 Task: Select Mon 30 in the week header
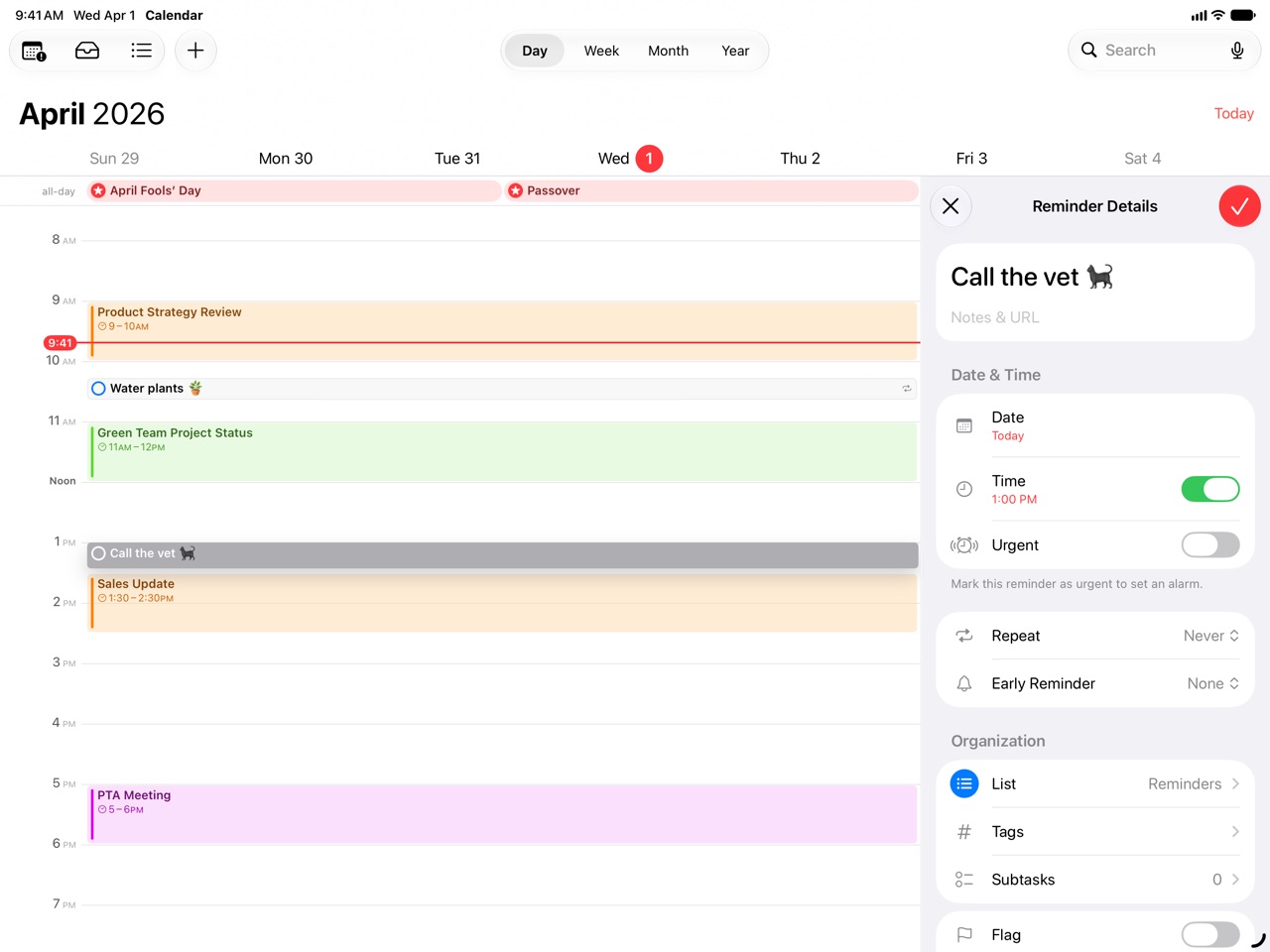click(286, 159)
